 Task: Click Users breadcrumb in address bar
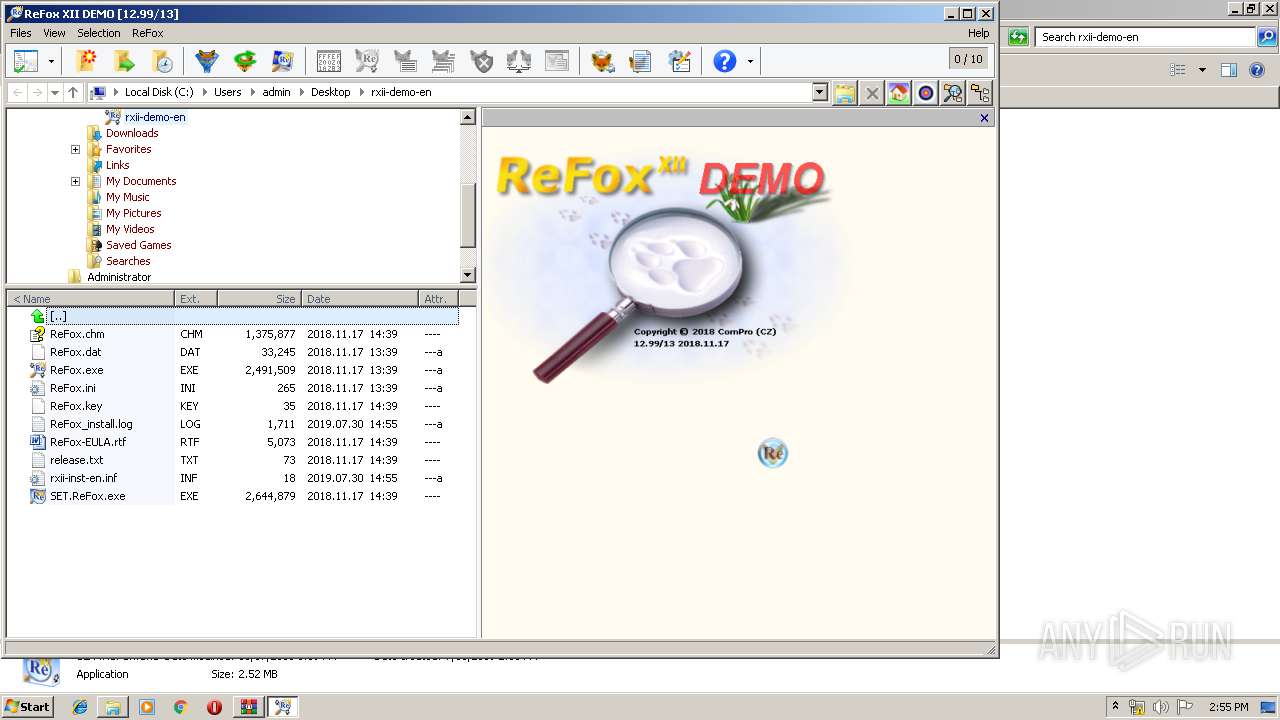228,92
